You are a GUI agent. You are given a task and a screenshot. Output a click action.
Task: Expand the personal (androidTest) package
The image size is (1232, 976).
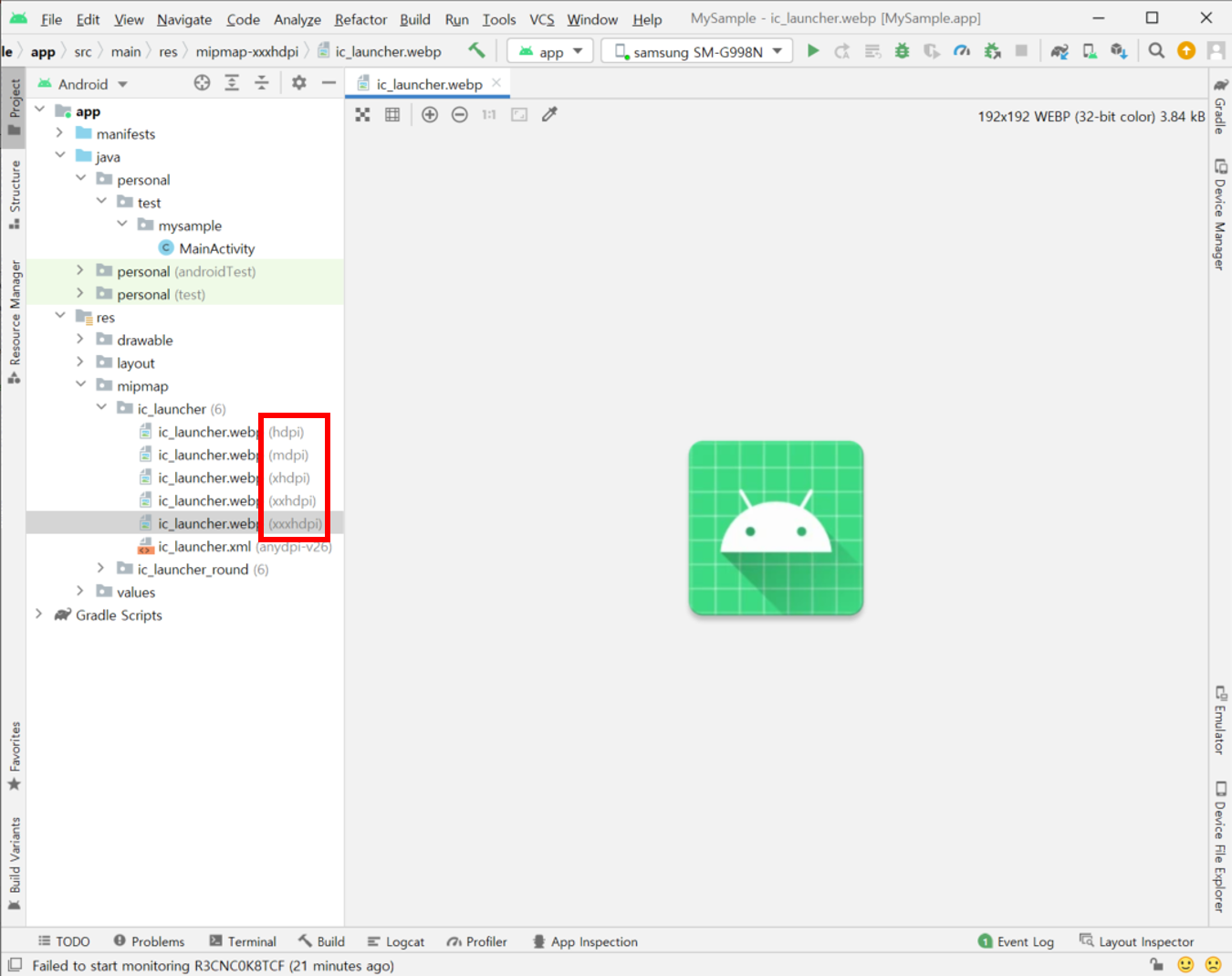click(80, 270)
